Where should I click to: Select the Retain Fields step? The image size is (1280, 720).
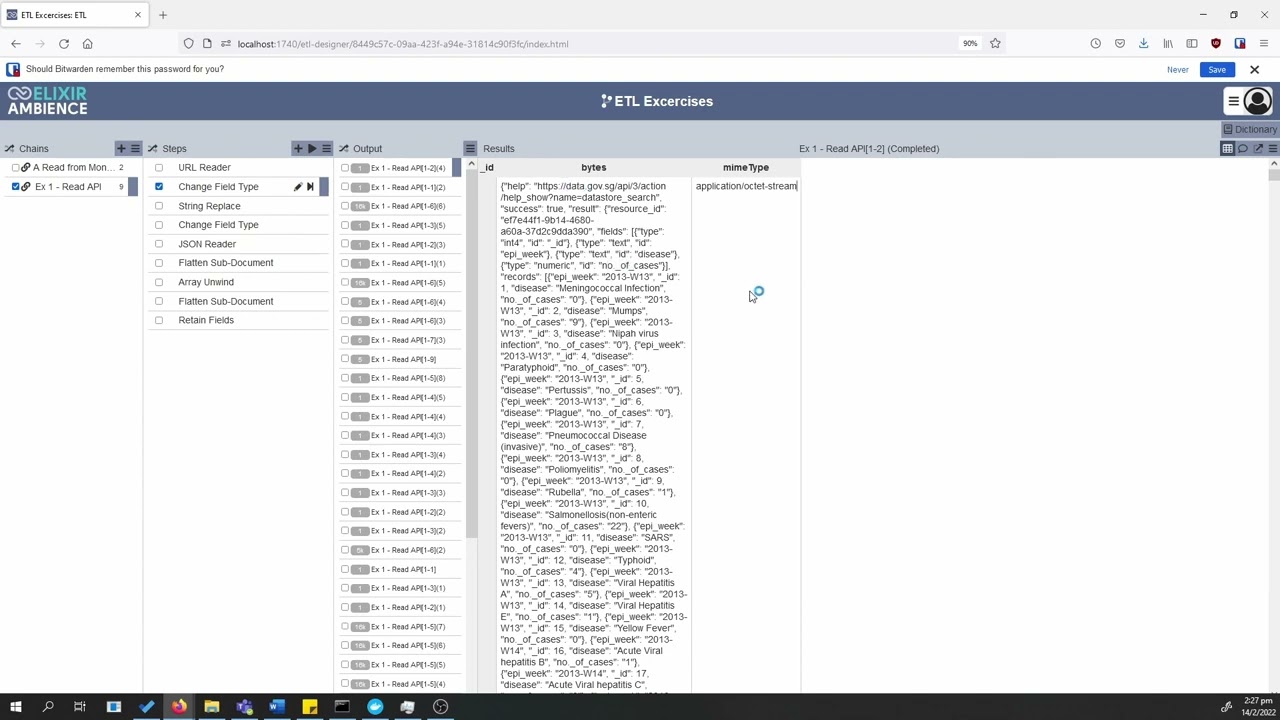pyautogui.click(x=206, y=320)
